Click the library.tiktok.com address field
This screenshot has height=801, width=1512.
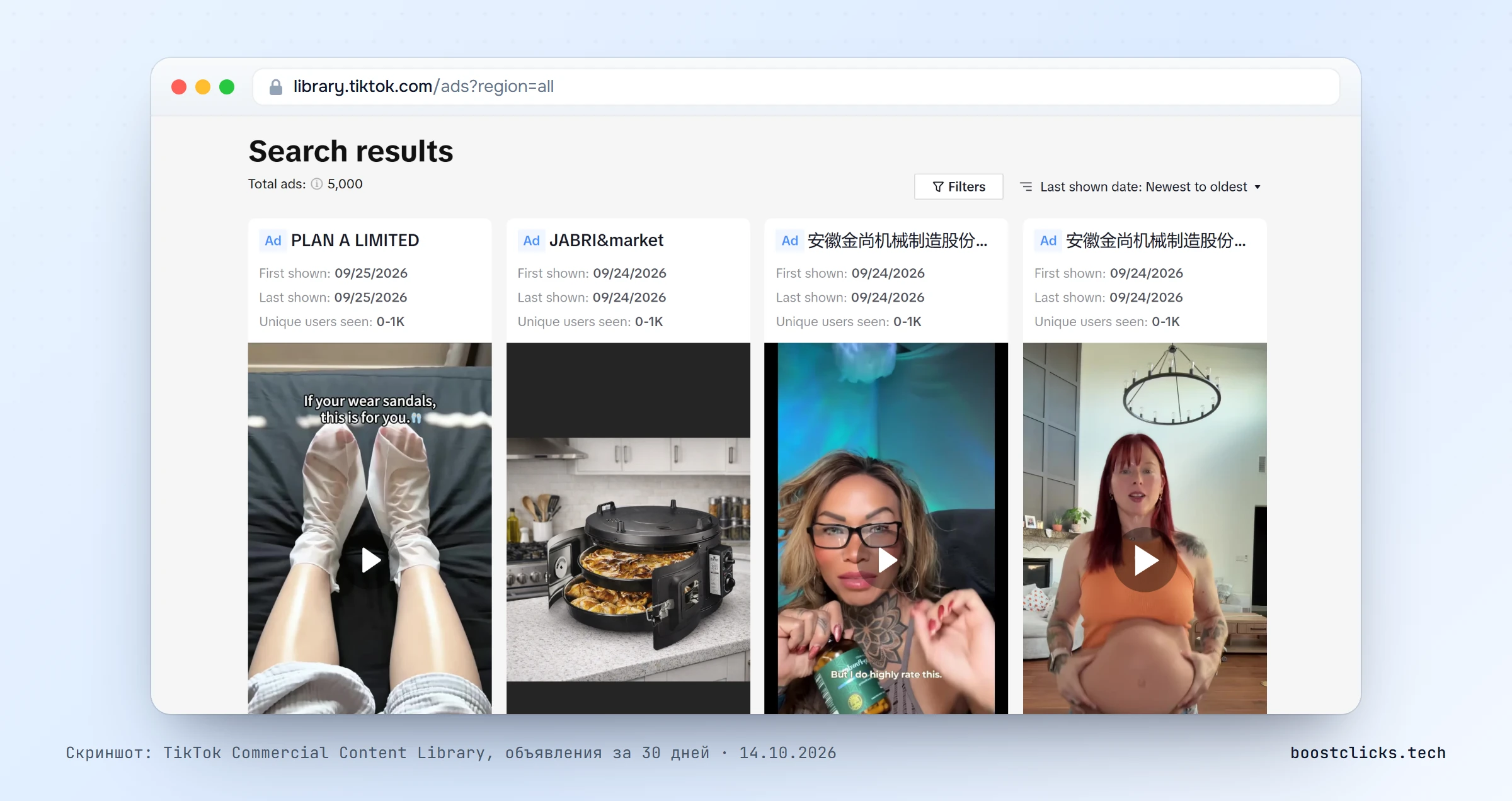(x=796, y=87)
